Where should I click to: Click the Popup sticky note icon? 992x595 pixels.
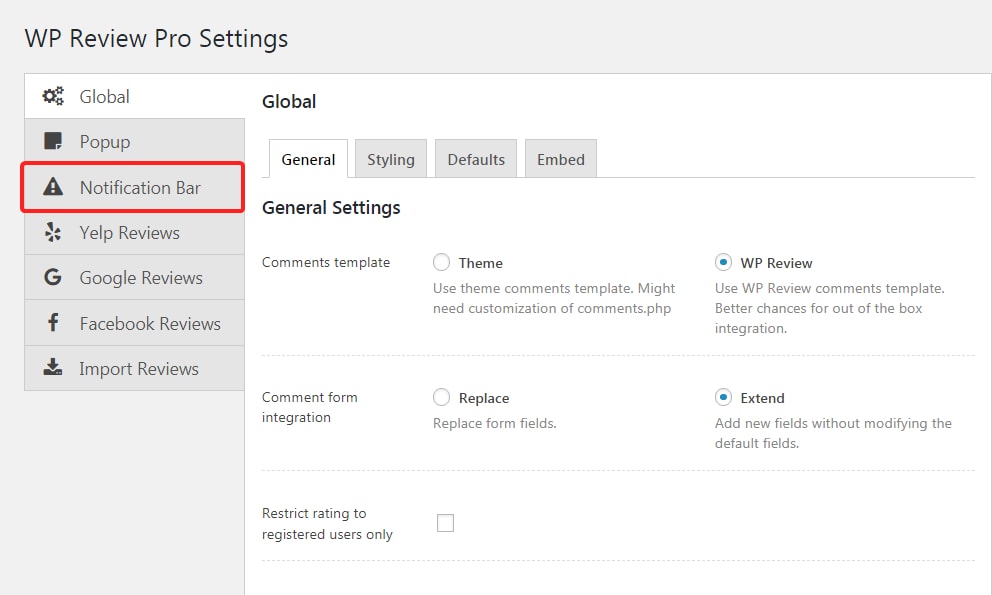click(x=53, y=142)
